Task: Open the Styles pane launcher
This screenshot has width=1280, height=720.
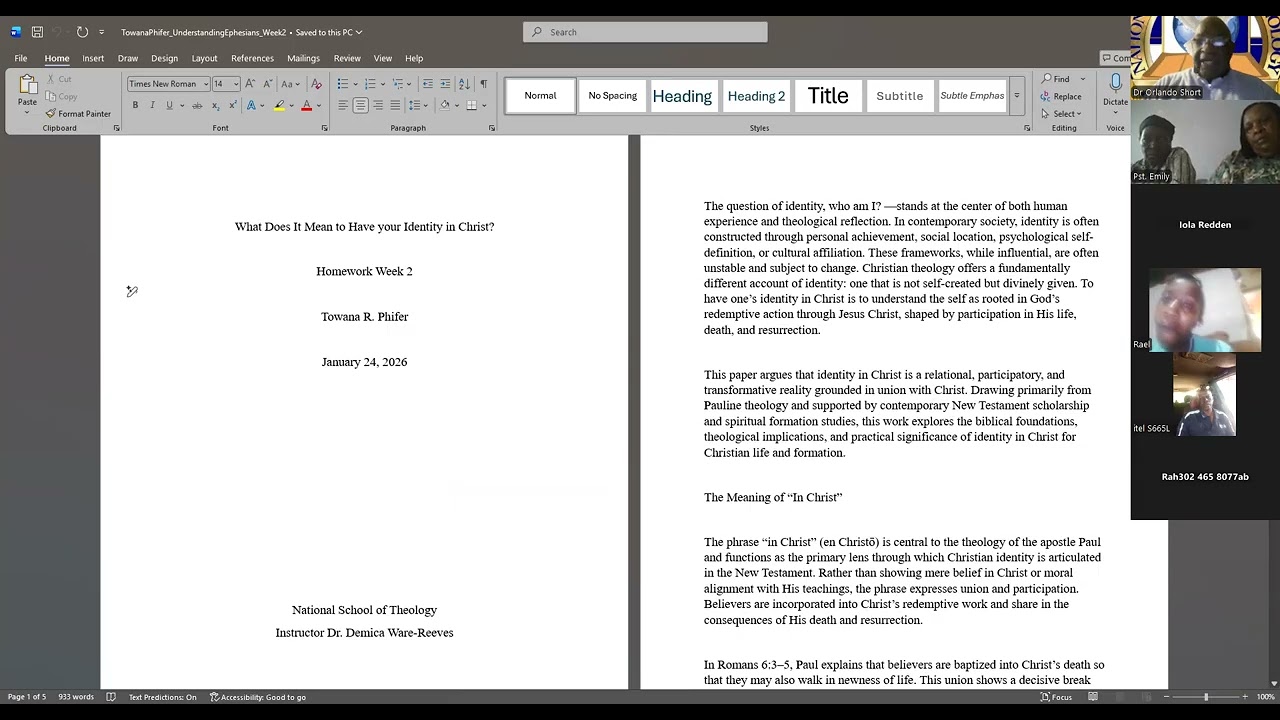Action: 1027,128
